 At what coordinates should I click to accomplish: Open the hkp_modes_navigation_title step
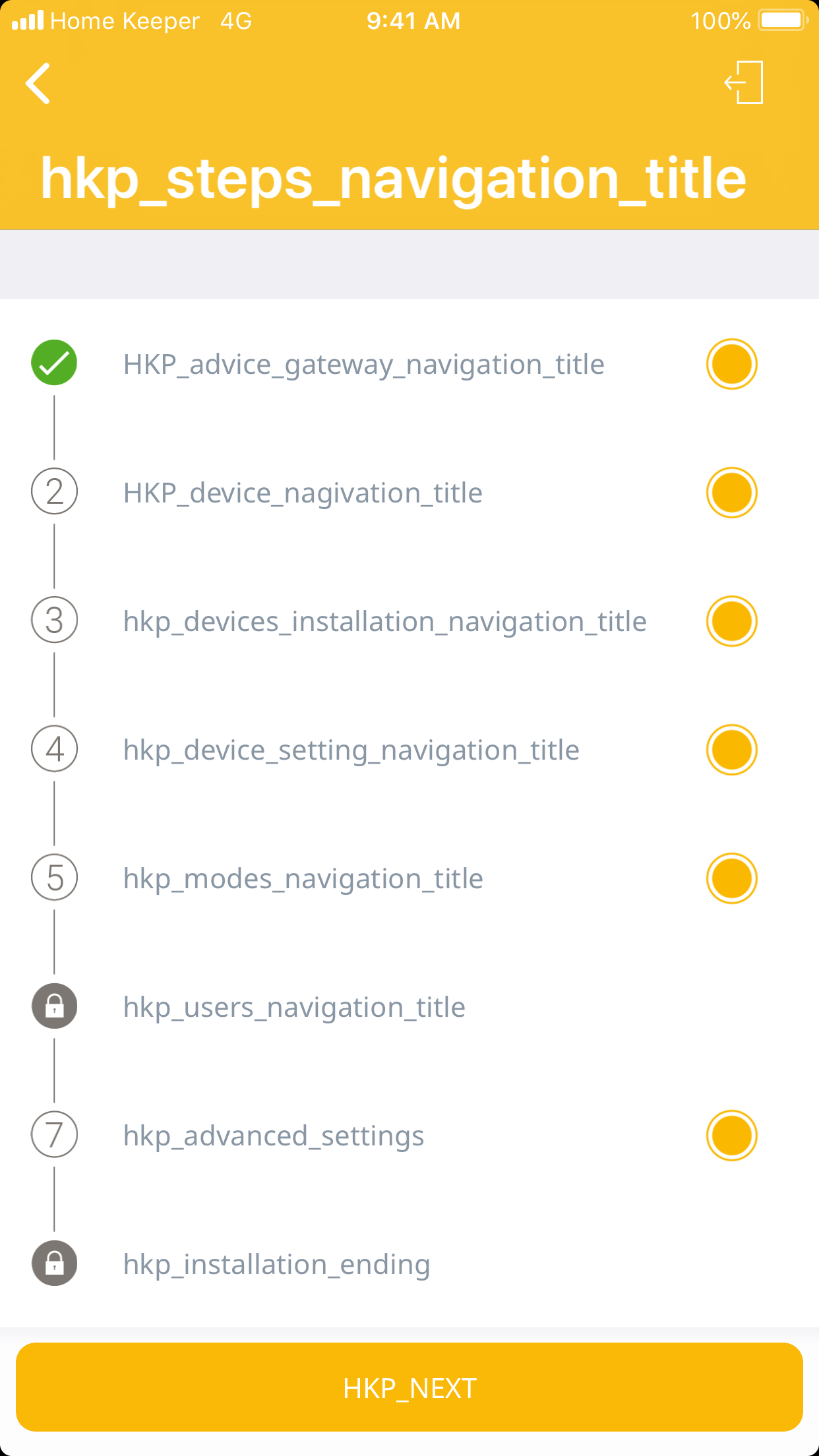click(x=303, y=879)
